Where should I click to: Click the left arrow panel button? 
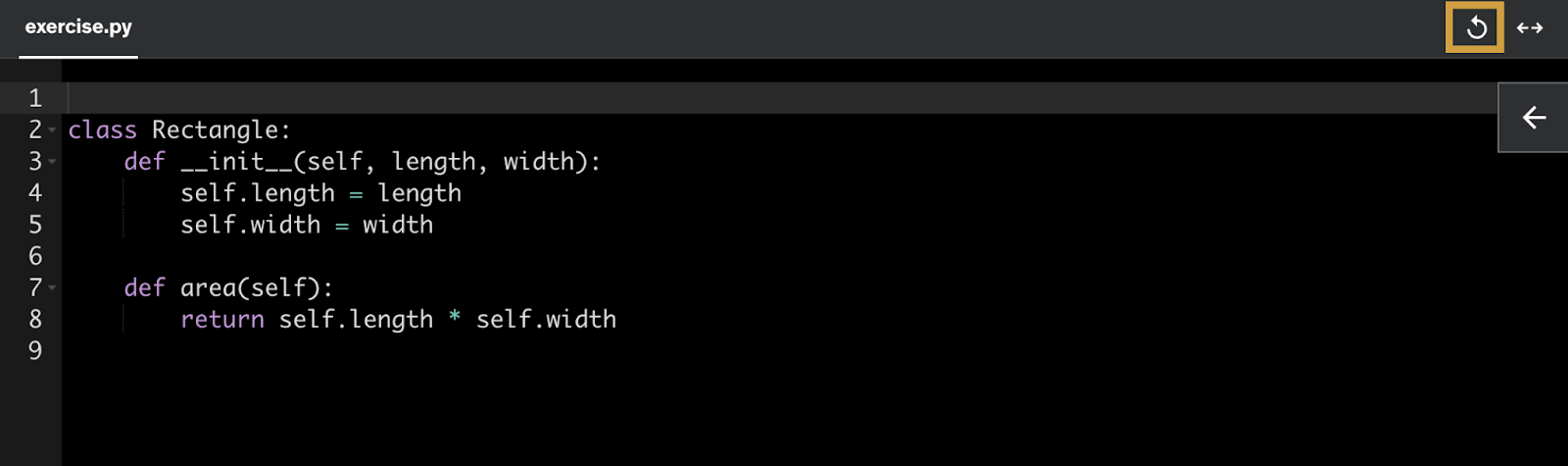(x=1534, y=118)
